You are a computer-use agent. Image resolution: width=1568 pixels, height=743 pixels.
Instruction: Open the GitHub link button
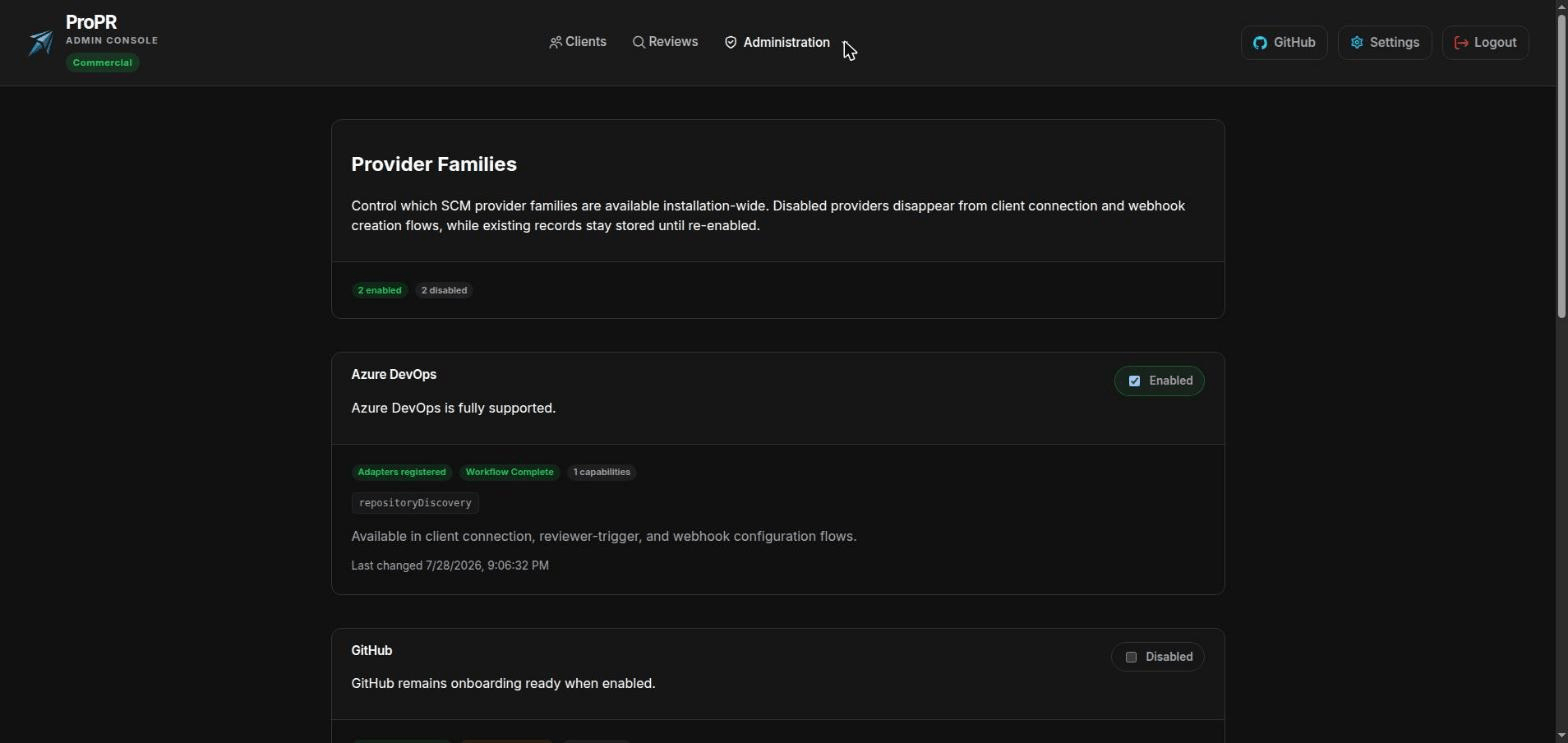click(1284, 43)
